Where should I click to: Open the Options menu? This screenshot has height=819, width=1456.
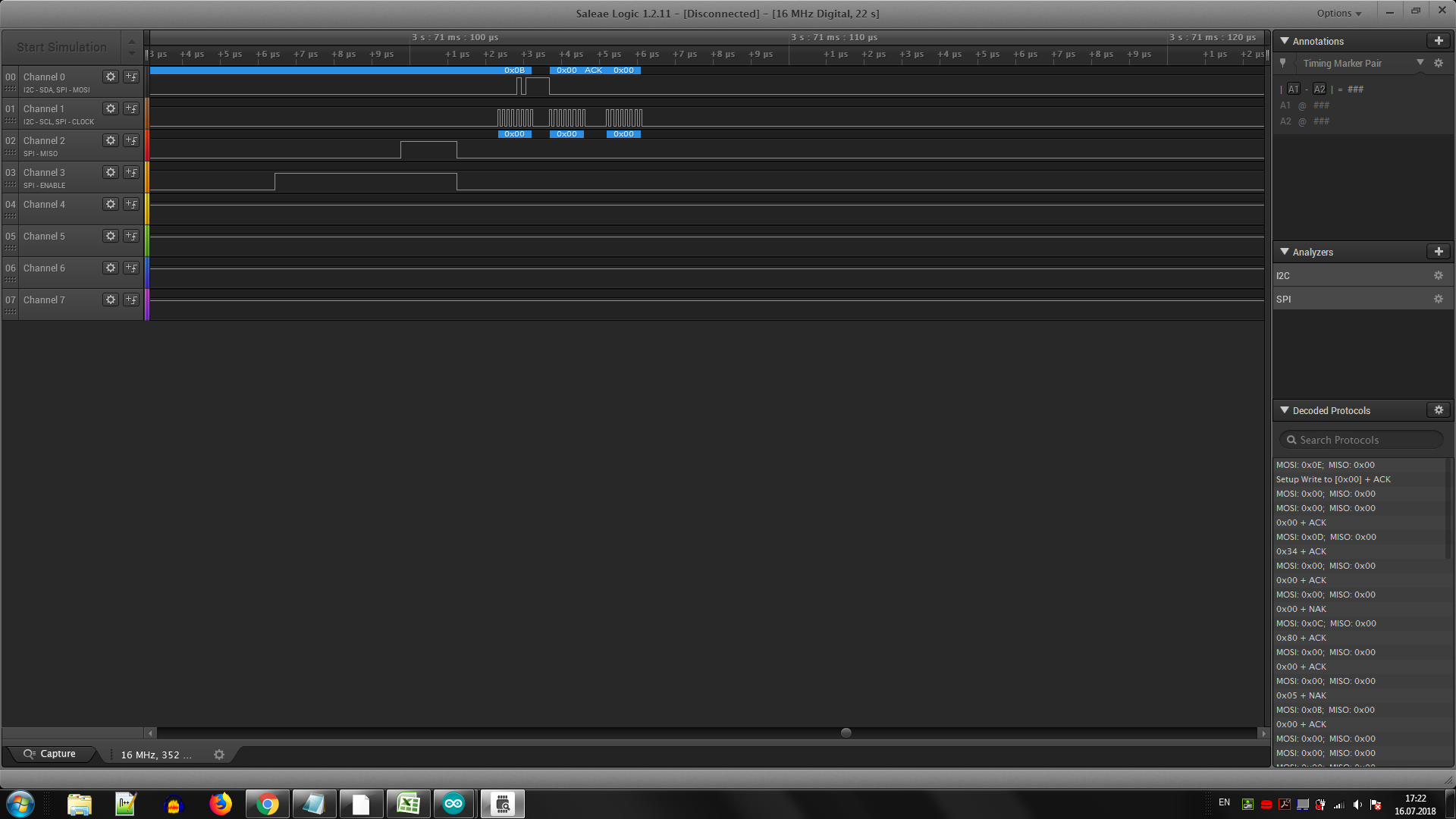coord(1338,13)
